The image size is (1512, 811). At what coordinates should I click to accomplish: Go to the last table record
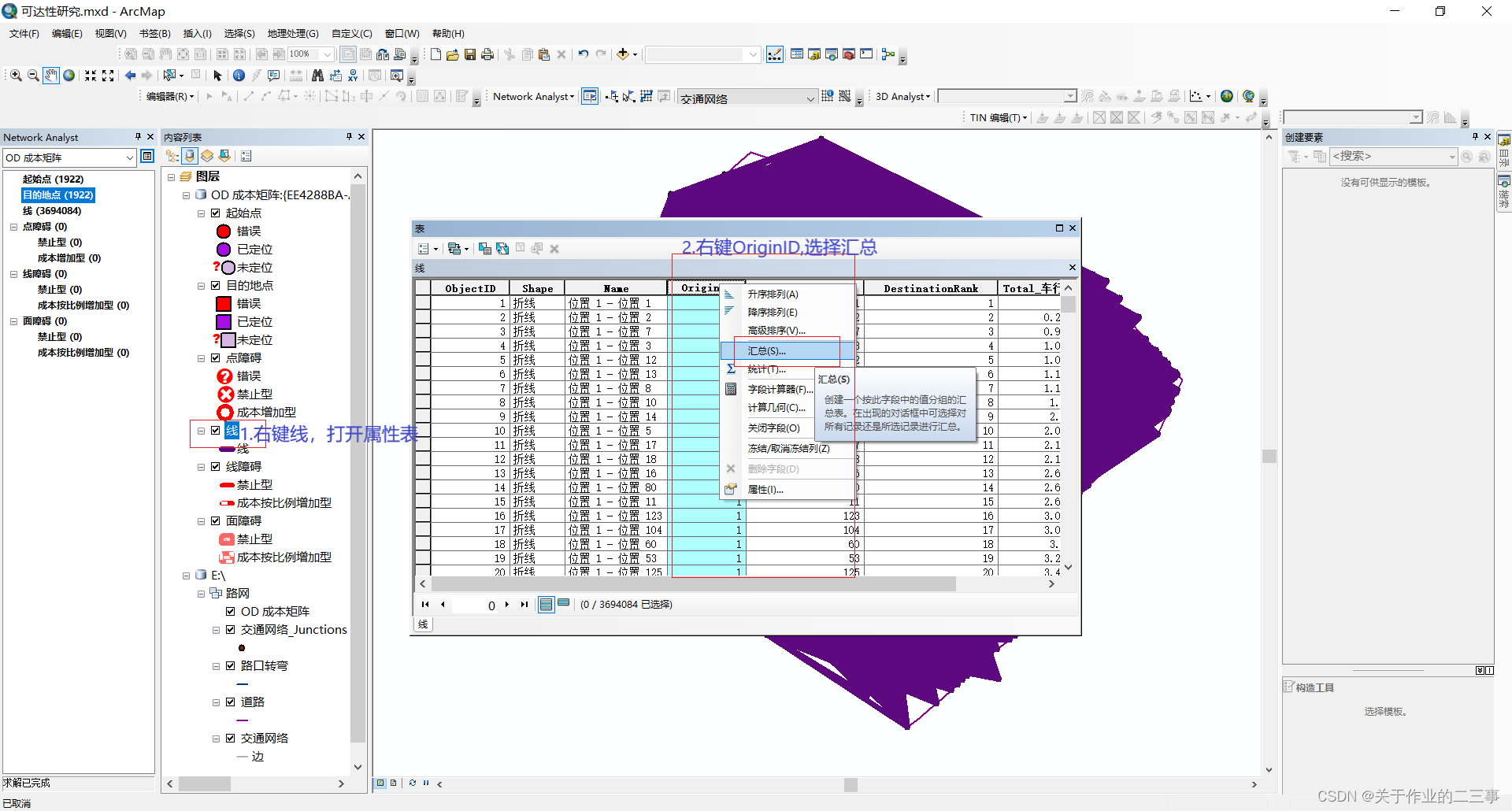pyautogui.click(x=524, y=605)
